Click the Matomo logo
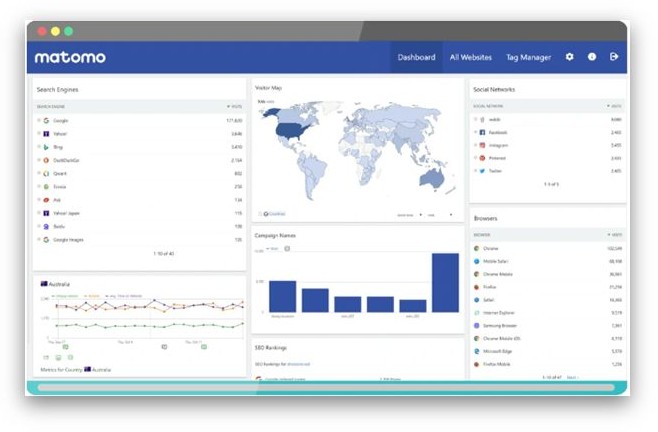This screenshot has height=432, width=658. [x=70, y=57]
